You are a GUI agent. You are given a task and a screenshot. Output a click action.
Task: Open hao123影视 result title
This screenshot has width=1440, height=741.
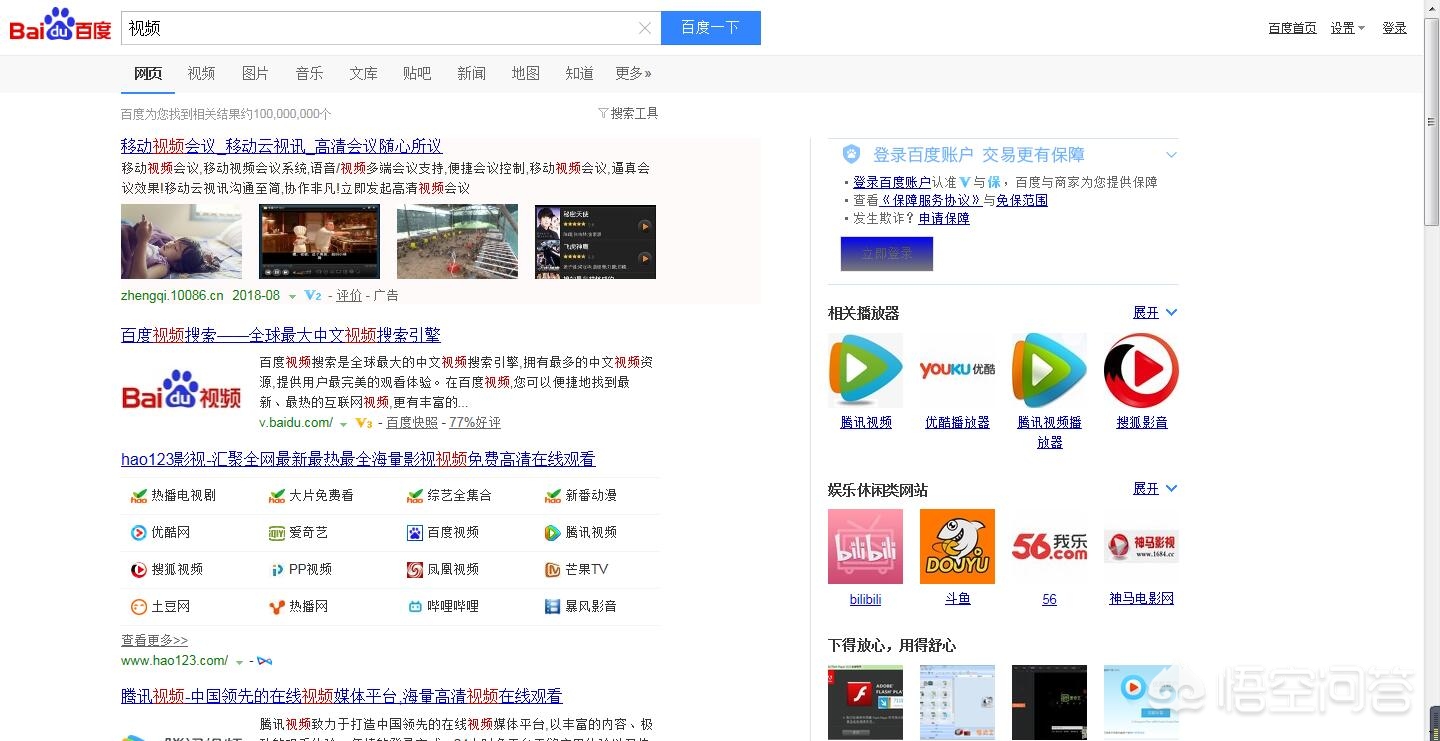click(x=358, y=459)
